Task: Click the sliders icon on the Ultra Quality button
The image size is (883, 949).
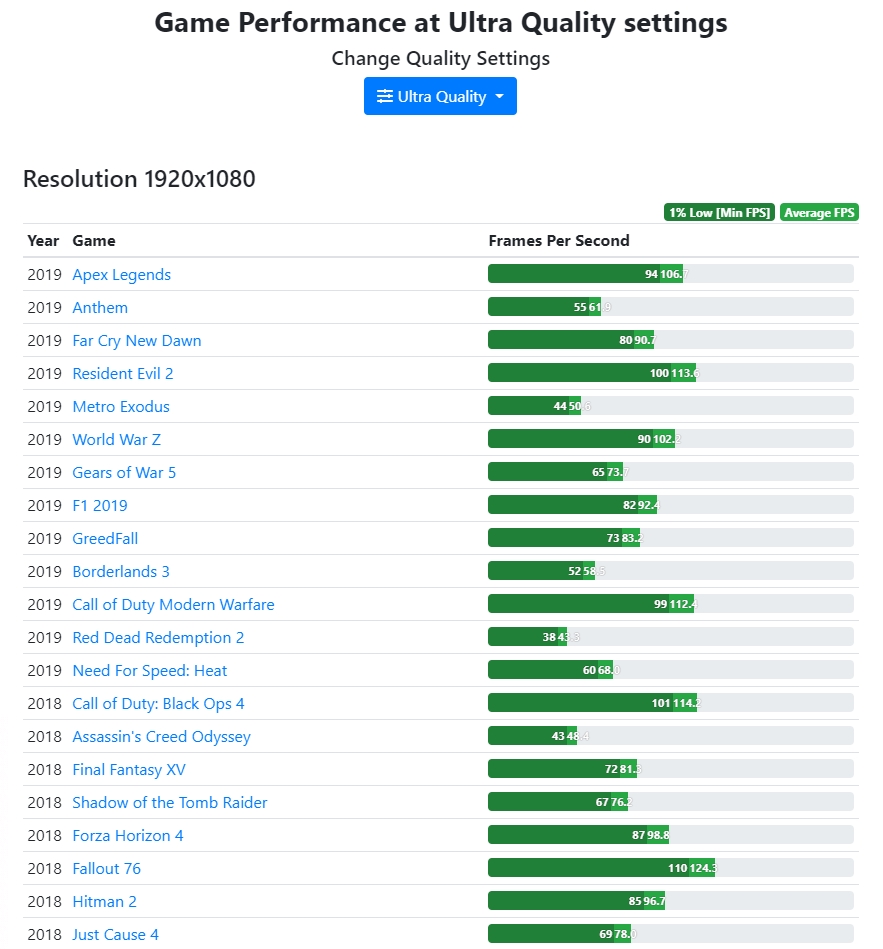Action: click(x=384, y=96)
